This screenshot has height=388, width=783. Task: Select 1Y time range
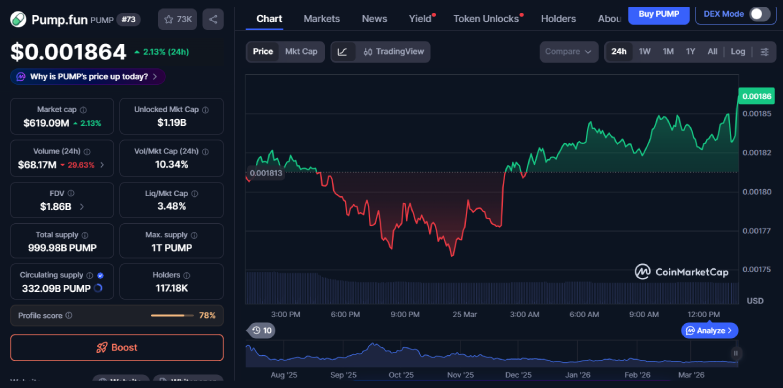point(691,51)
